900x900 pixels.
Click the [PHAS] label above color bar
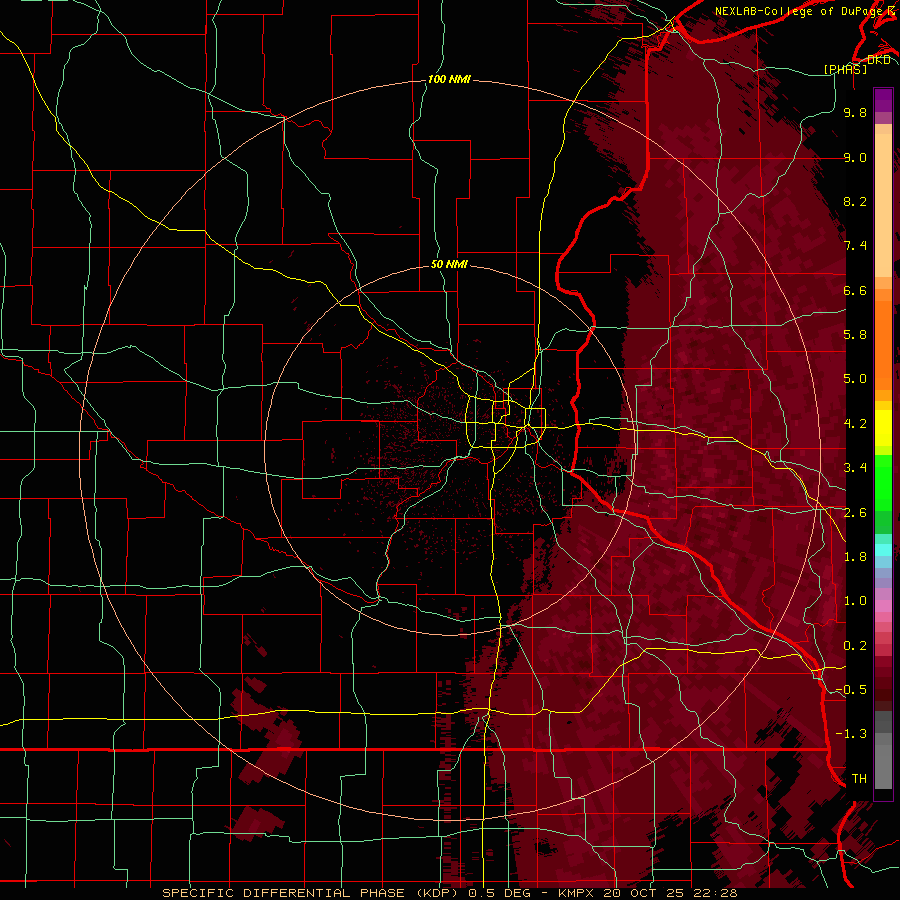coord(845,69)
